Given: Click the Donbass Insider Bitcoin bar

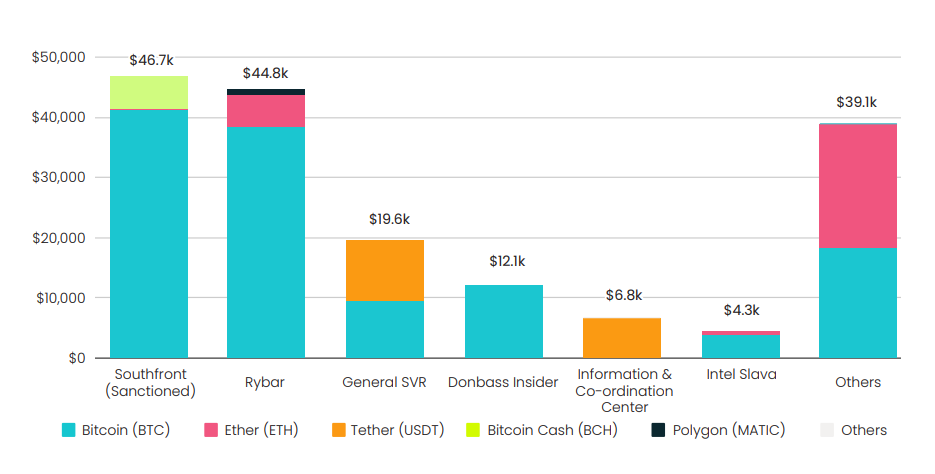Looking at the screenshot, I should pos(504,321).
